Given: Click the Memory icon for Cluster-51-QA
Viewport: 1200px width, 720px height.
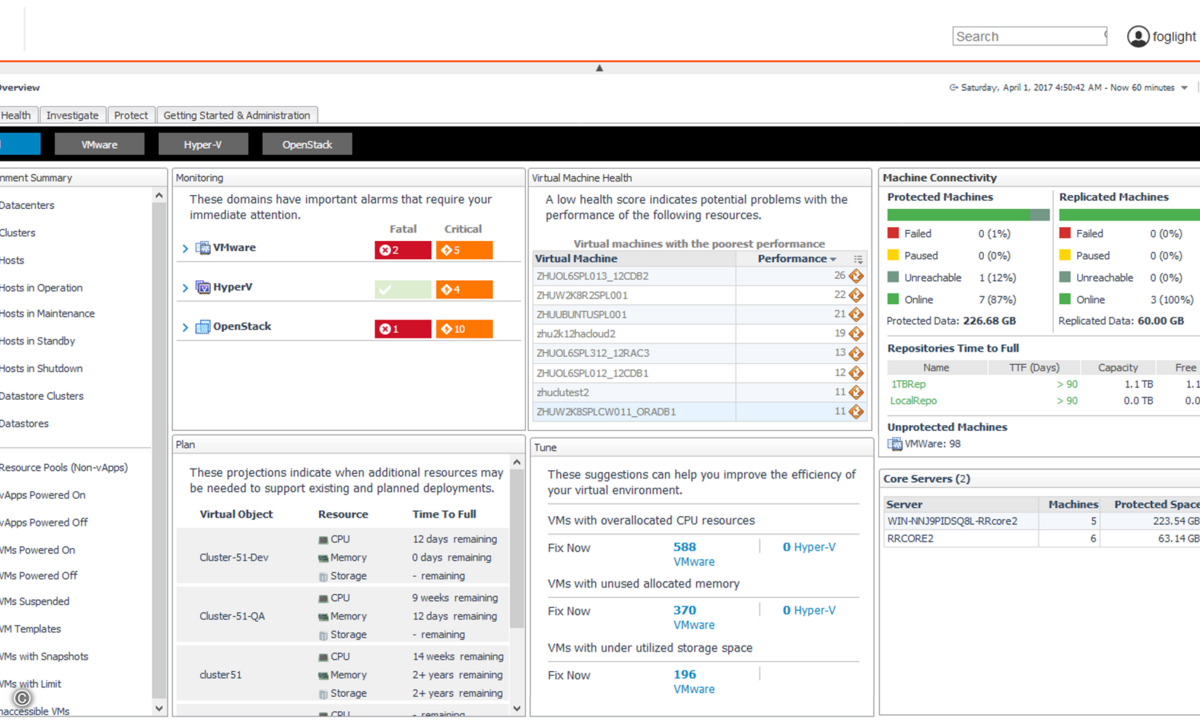Looking at the screenshot, I should pos(323,616).
